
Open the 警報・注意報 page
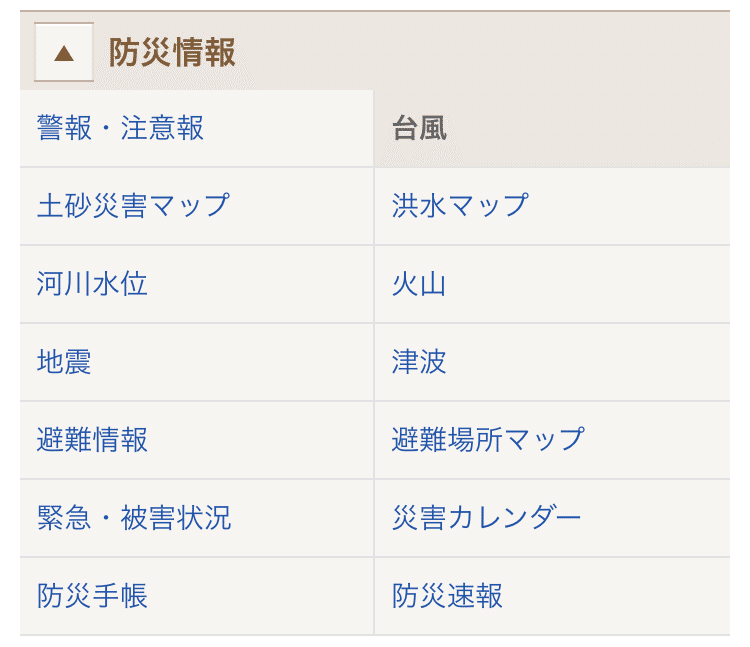pos(120,128)
